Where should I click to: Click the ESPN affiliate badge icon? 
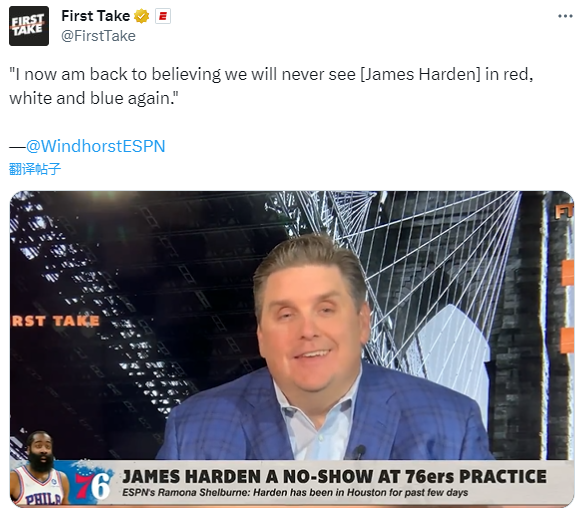pos(163,17)
